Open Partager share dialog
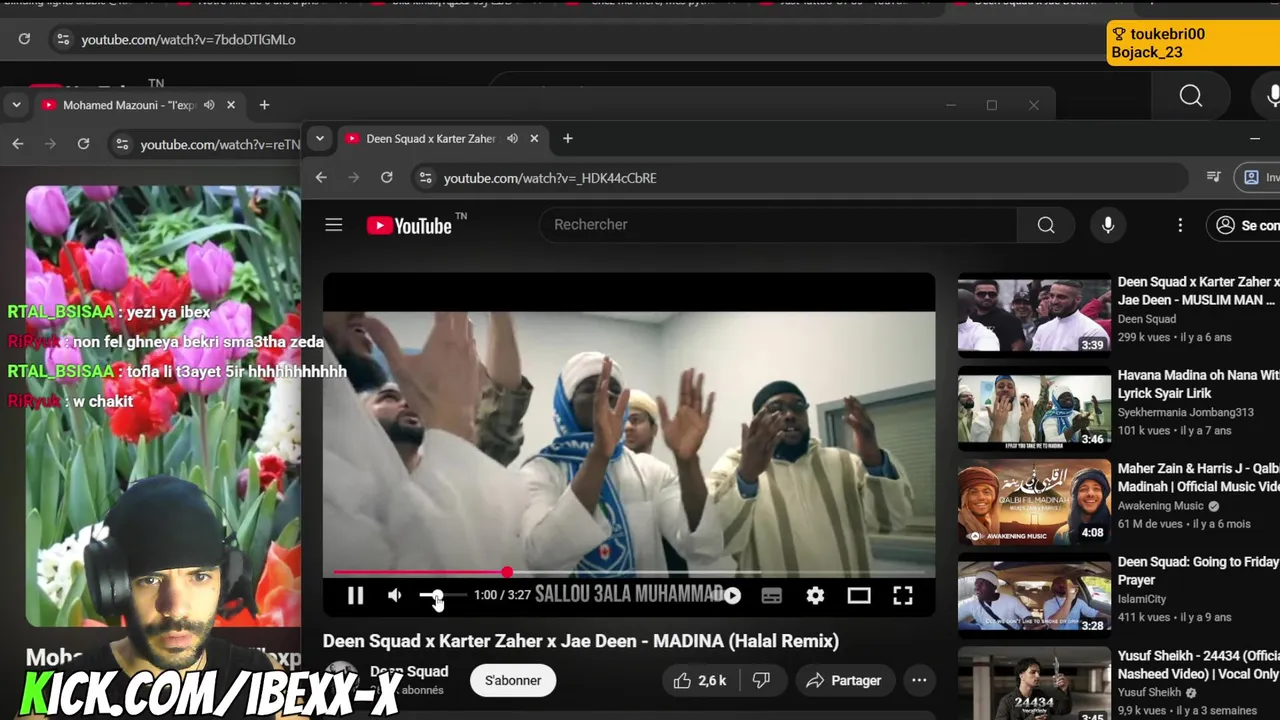The width and height of the screenshot is (1280, 720). [x=843, y=681]
